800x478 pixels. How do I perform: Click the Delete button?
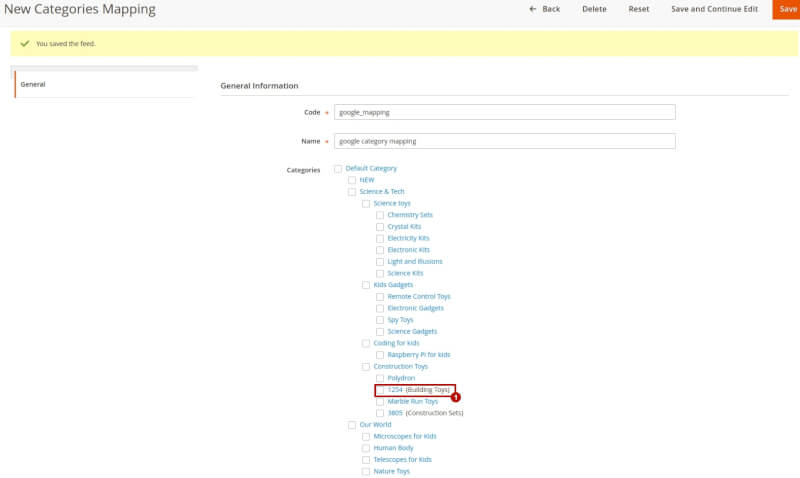(x=594, y=9)
